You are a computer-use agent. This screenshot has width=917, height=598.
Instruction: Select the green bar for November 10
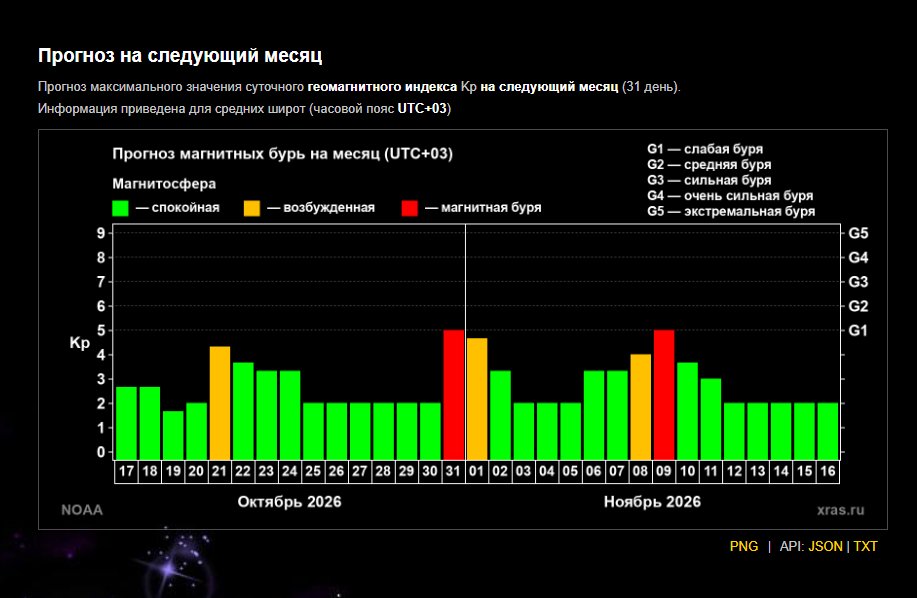pos(687,411)
